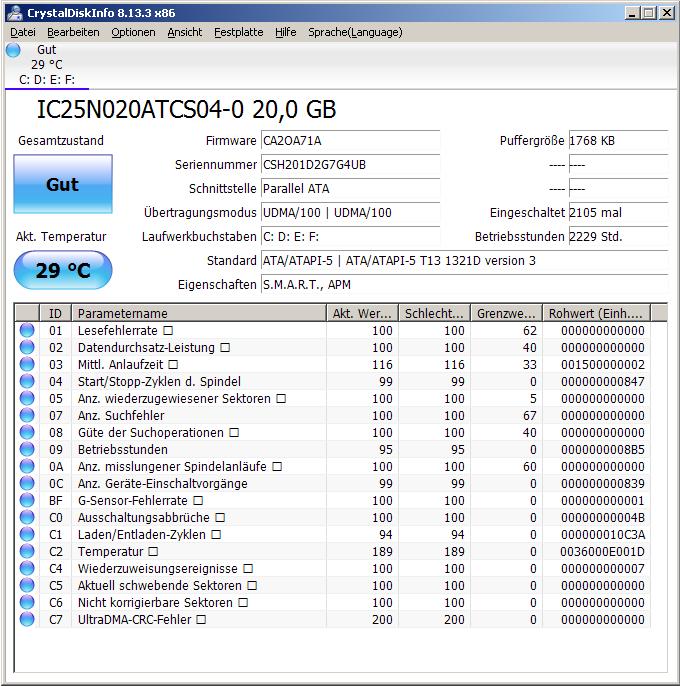The width and height of the screenshot is (680, 686).
Task: Click status orb for G-Sensor-Fehlerrate row
Action: (x=27, y=500)
